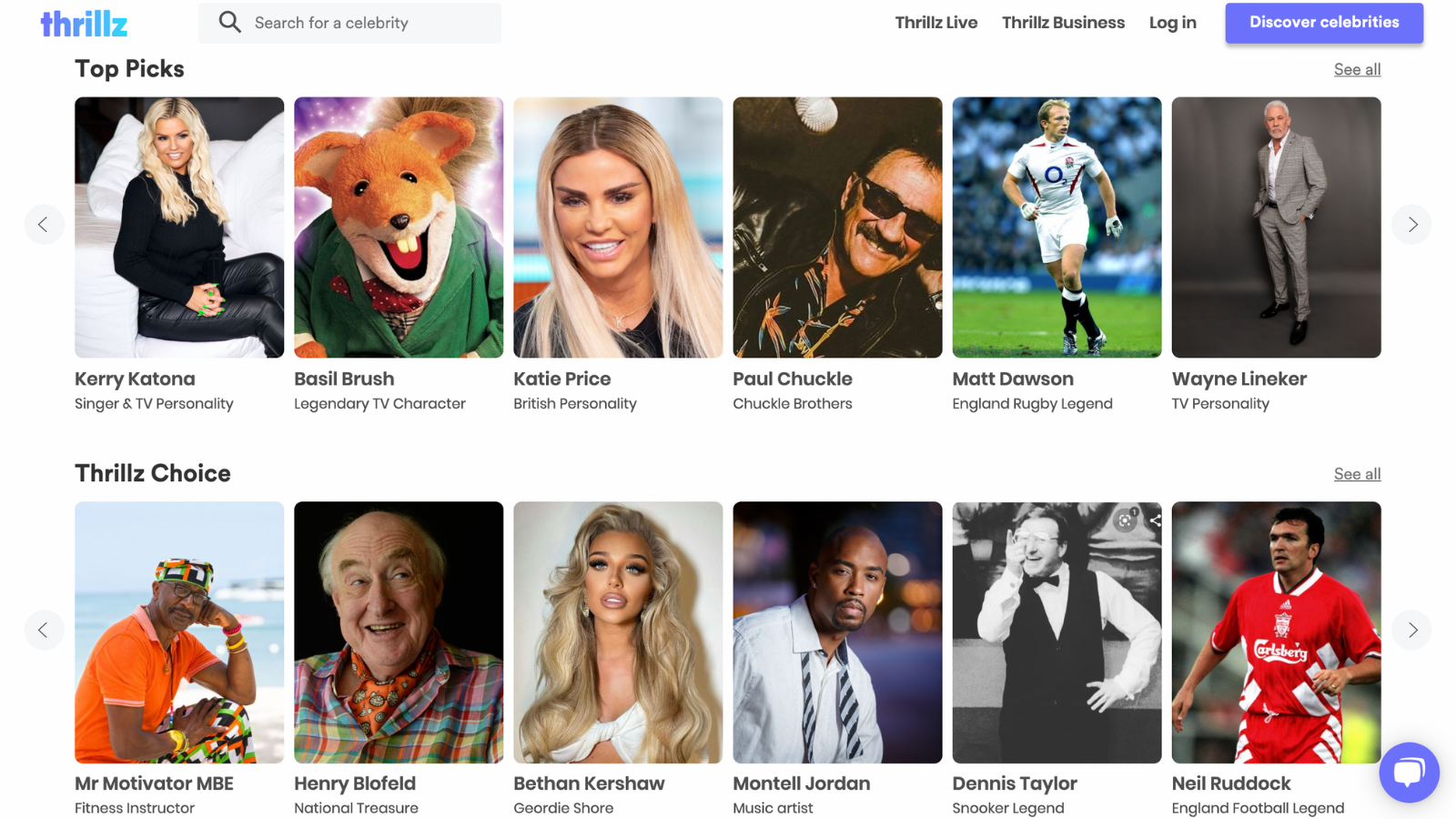Image resolution: width=1456 pixels, height=819 pixels.
Task: Select Matt Dawson's name link
Action: click(1013, 379)
